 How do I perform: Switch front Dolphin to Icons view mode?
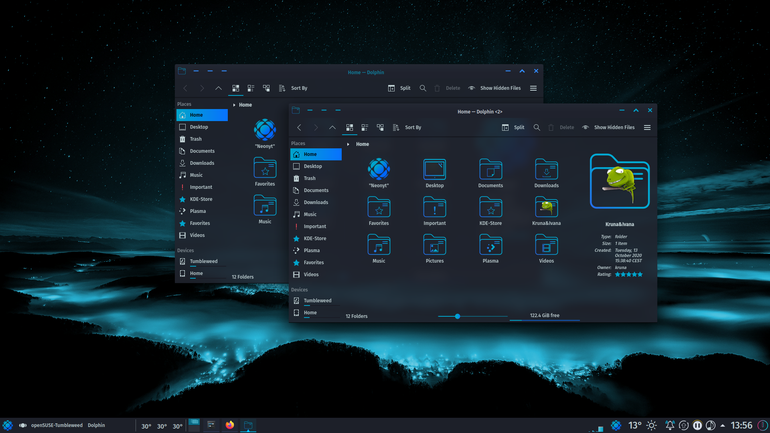(349, 128)
